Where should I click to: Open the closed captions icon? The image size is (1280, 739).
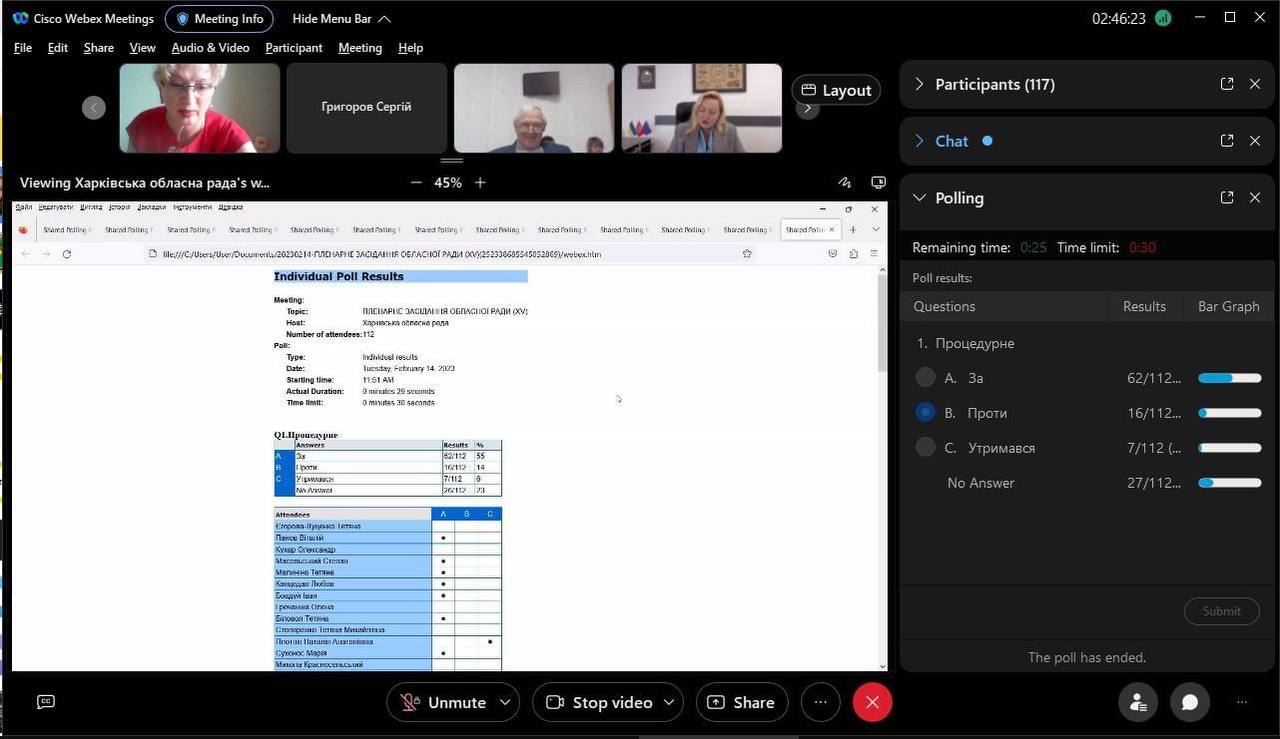point(46,702)
